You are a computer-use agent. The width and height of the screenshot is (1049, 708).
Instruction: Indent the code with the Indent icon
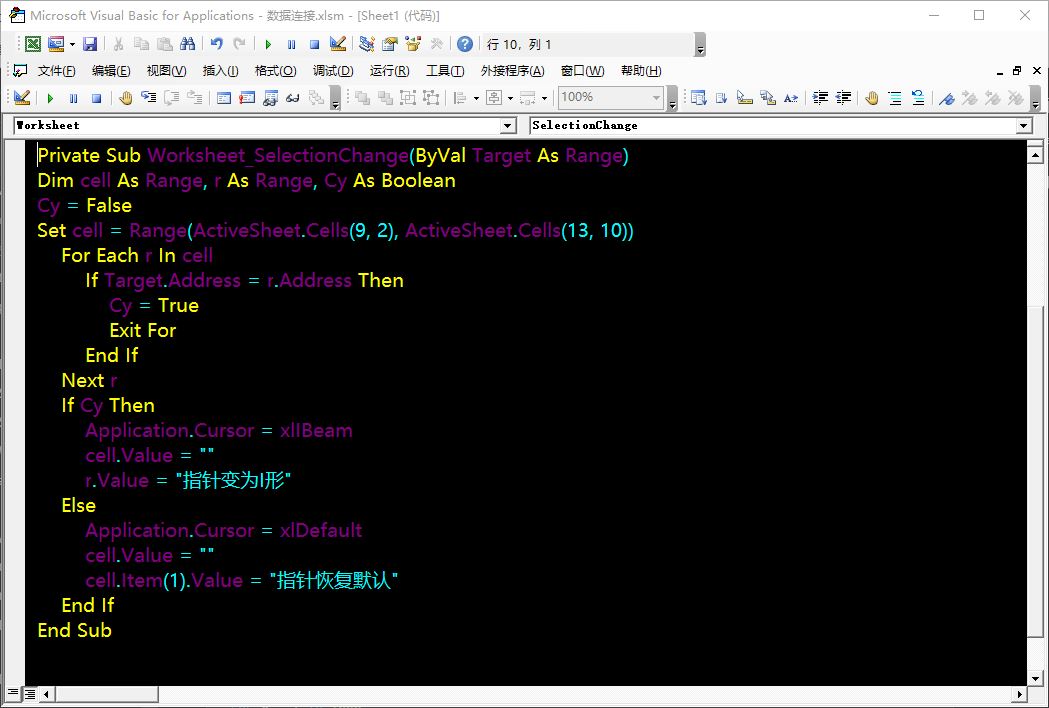(820, 98)
